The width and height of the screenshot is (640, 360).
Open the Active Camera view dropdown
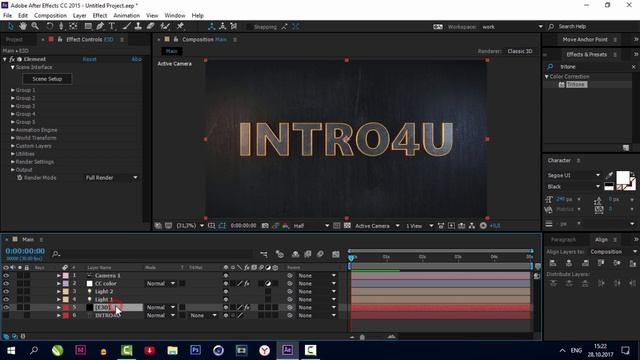click(377, 226)
